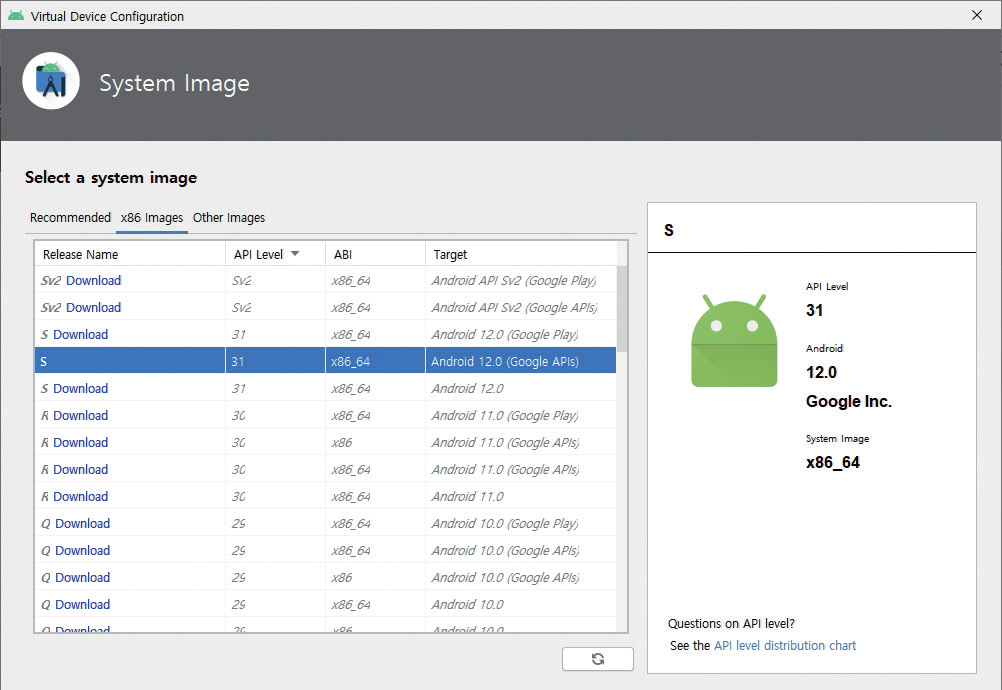Download R image with plain Android 11.0 target
1002x690 pixels.
tap(81, 496)
